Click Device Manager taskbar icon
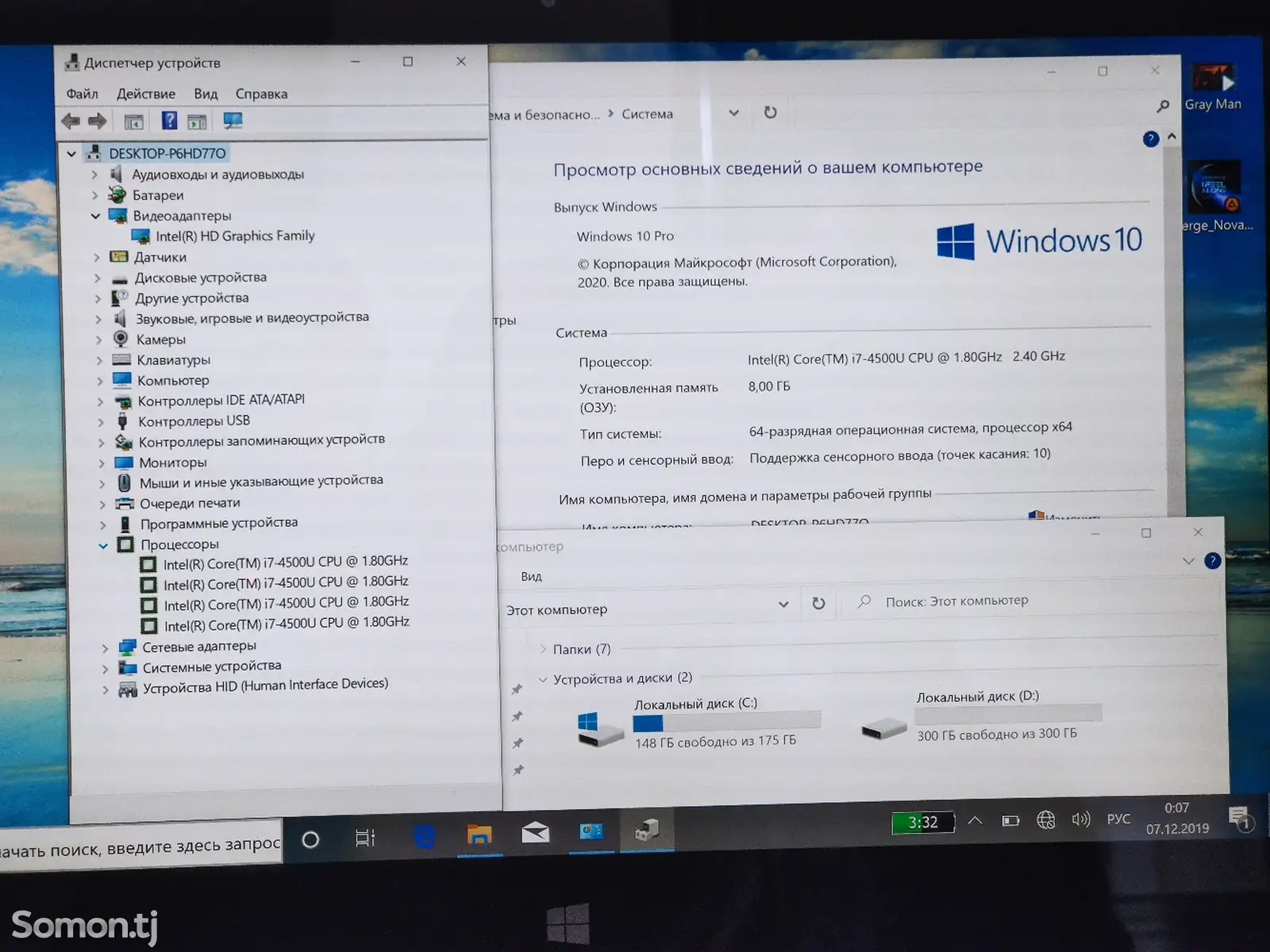This screenshot has height=952, width=1270. click(647, 831)
